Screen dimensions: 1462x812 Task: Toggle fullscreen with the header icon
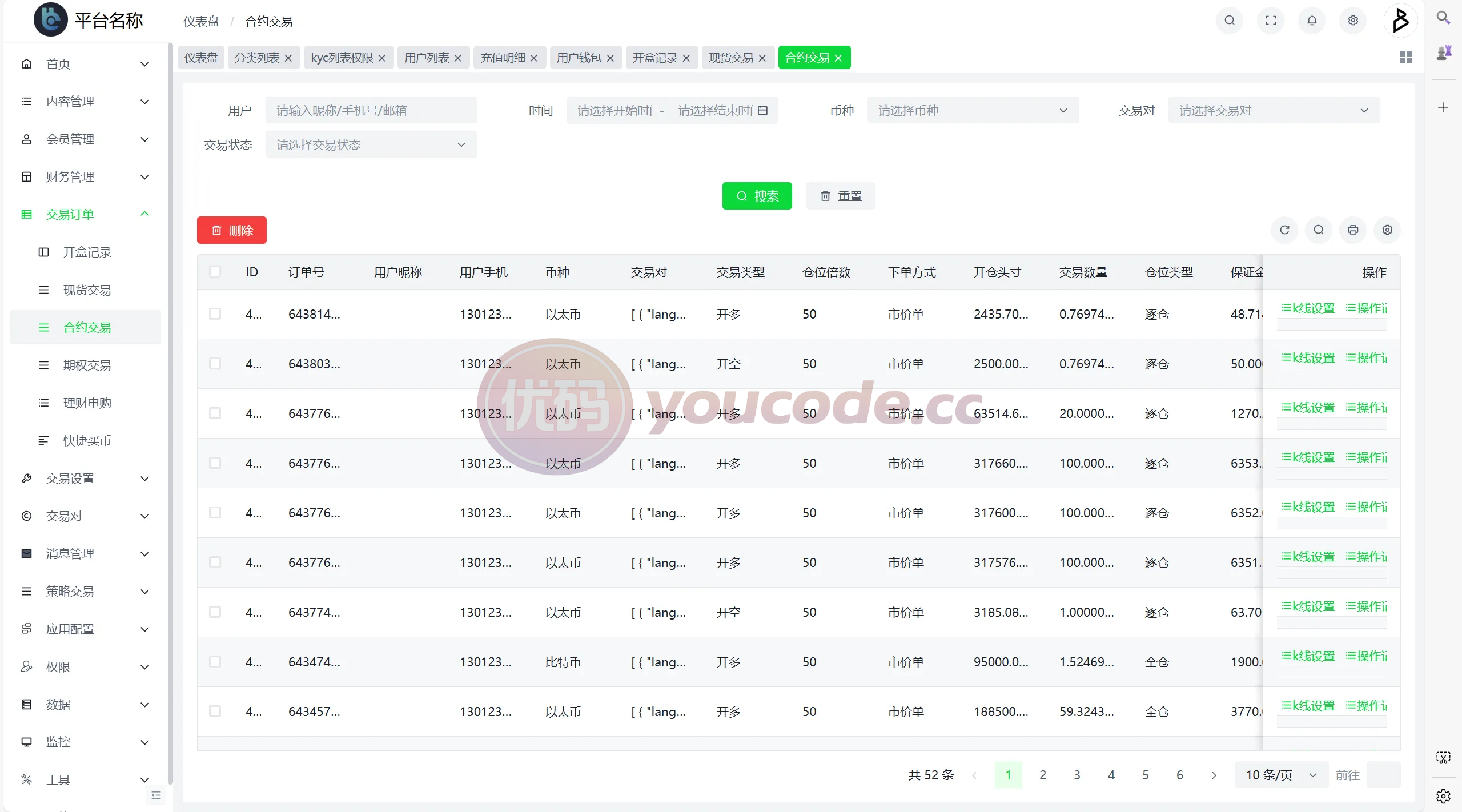pyautogui.click(x=1271, y=21)
